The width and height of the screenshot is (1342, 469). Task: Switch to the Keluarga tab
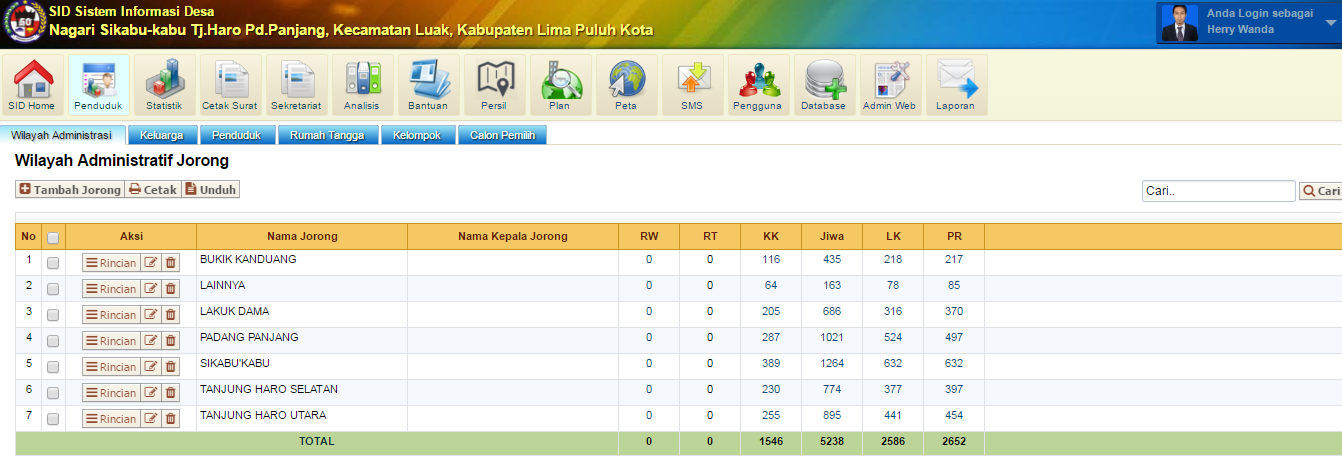coord(162,135)
